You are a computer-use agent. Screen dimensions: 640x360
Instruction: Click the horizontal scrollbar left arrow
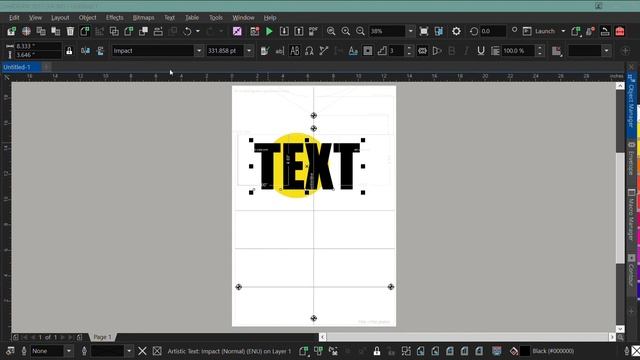(x=322, y=337)
